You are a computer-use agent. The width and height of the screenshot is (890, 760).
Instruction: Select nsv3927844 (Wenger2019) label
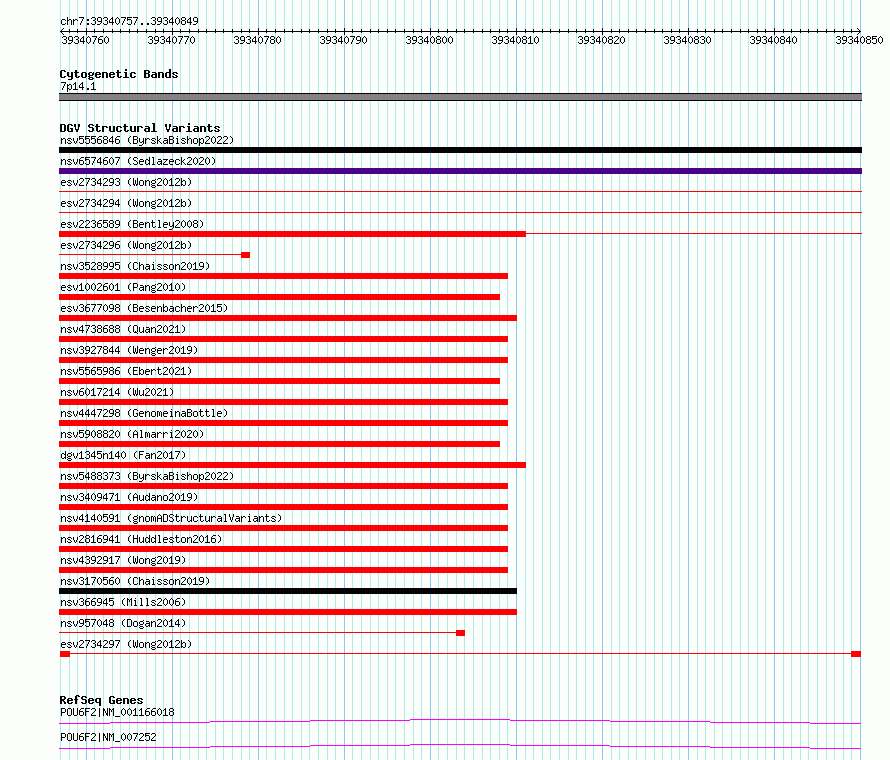point(129,350)
